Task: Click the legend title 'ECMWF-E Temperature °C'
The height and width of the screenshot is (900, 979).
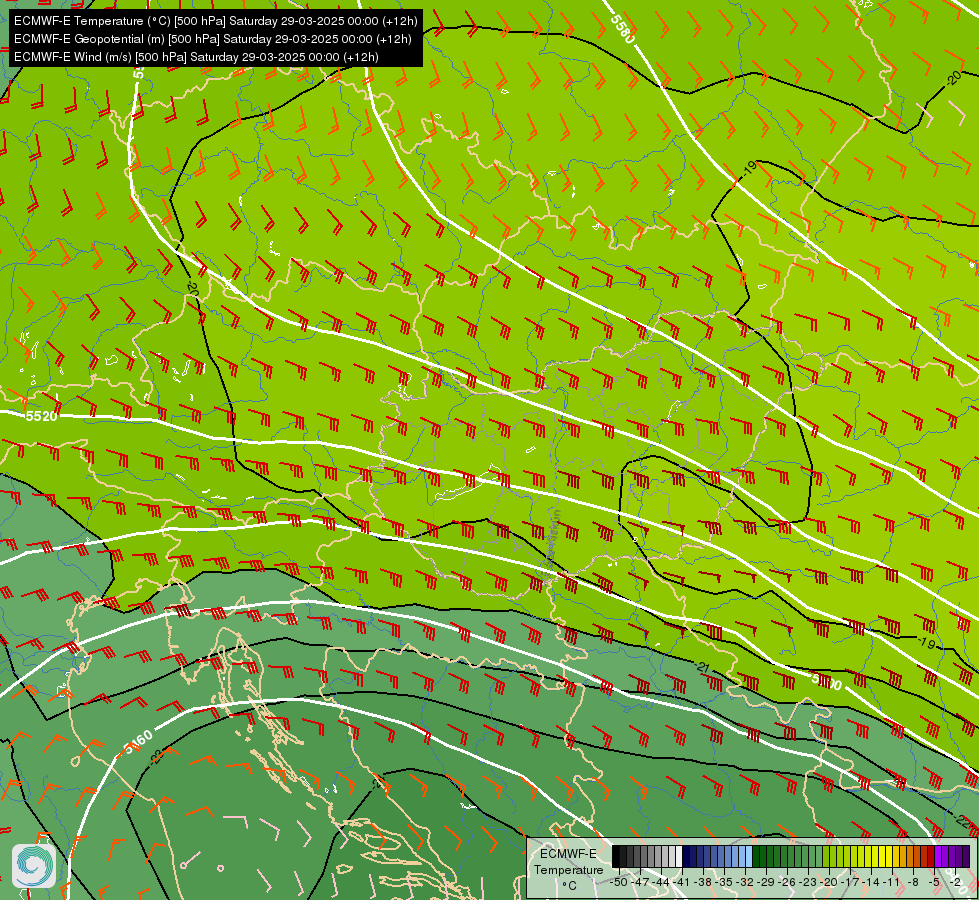Action: click(x=569, y=869)
